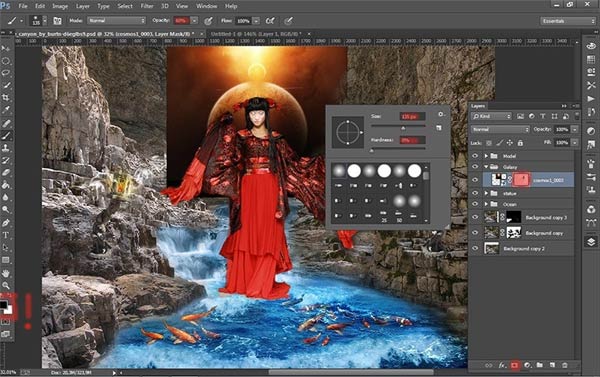Click the Layers panel tab
600x377 pixels.
(x=478, y=106)
